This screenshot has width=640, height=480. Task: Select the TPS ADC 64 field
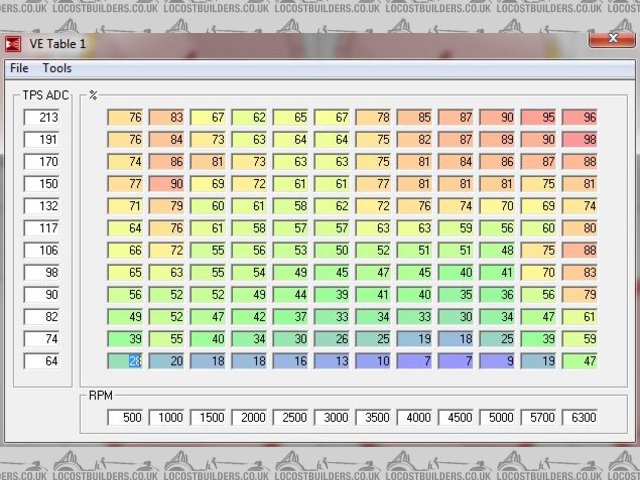(x=42, y=361)
